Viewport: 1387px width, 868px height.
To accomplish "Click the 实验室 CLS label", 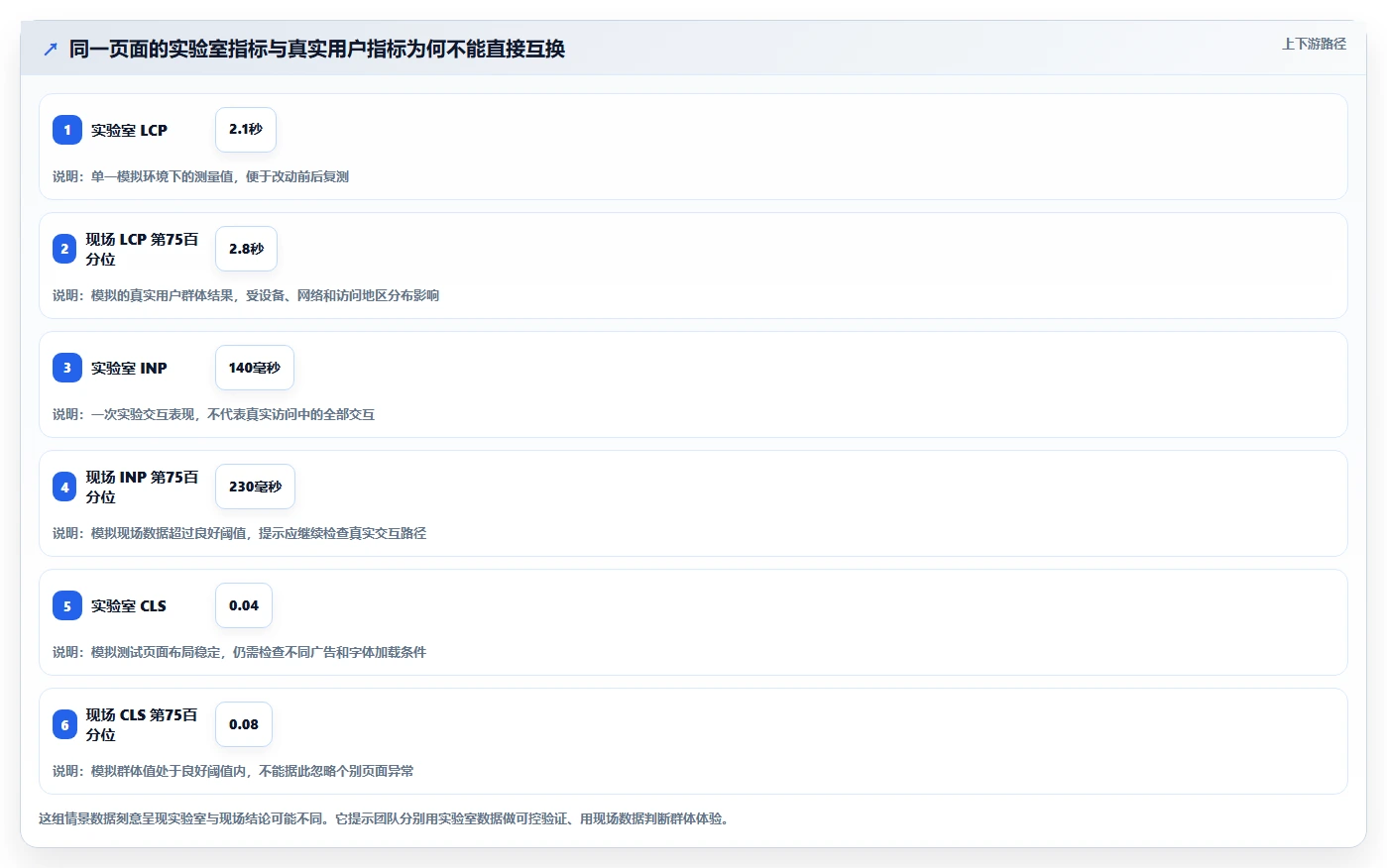I will [129, 605].
